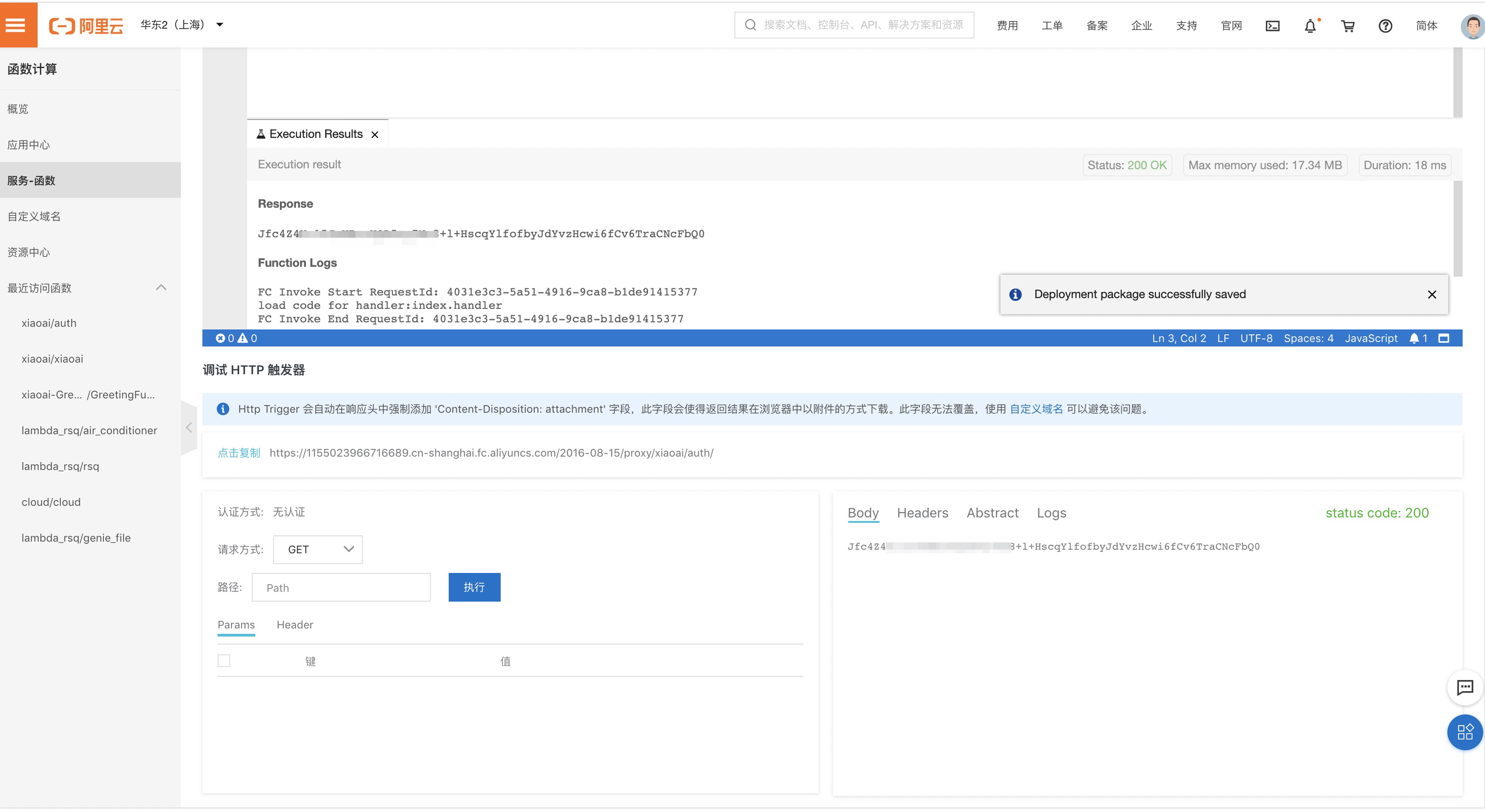
Task: Dismiss the Deployment package saved notification
Action: [x=1431, y=295]
